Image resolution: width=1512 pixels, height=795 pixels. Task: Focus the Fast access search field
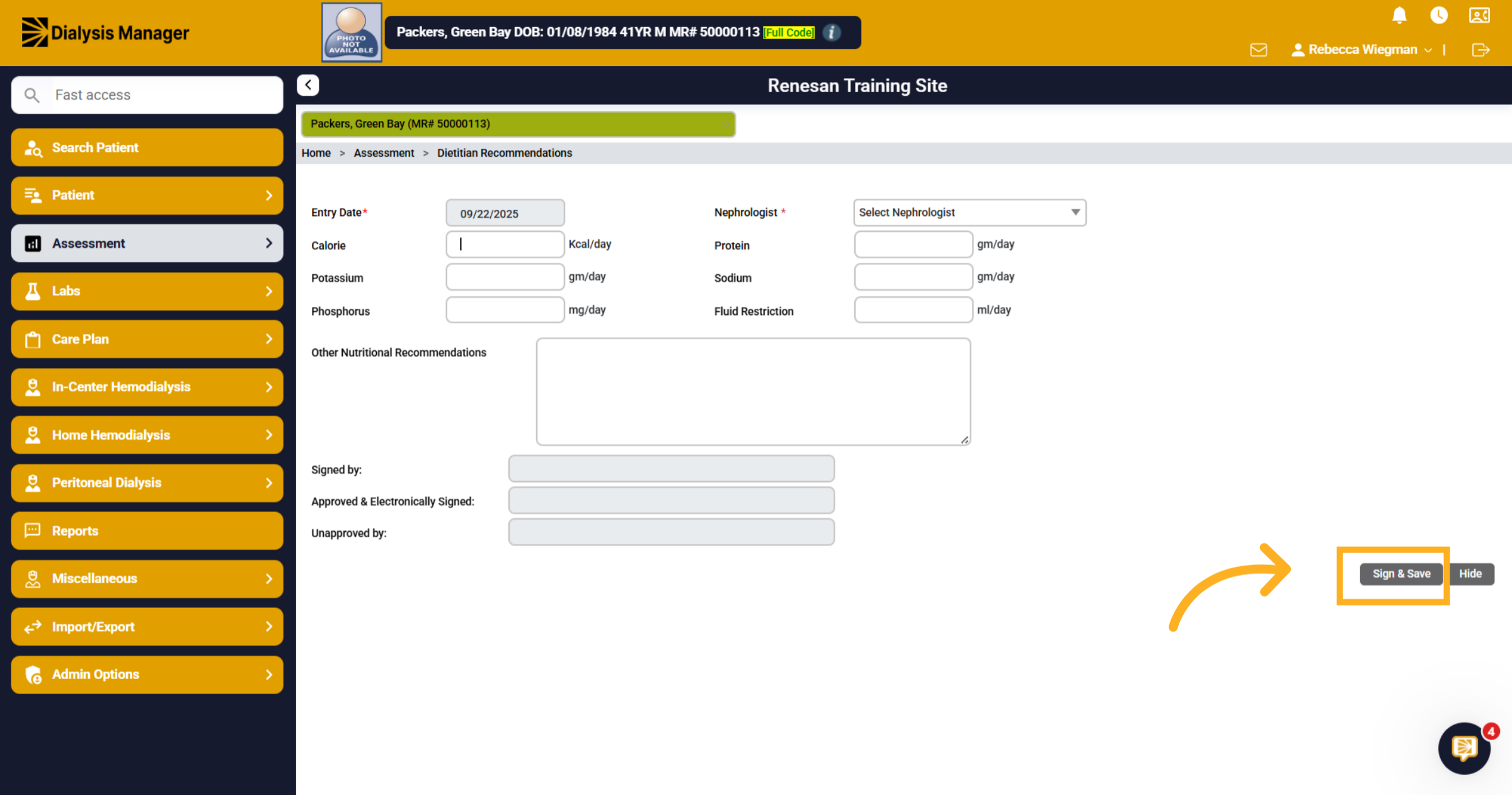147,95
